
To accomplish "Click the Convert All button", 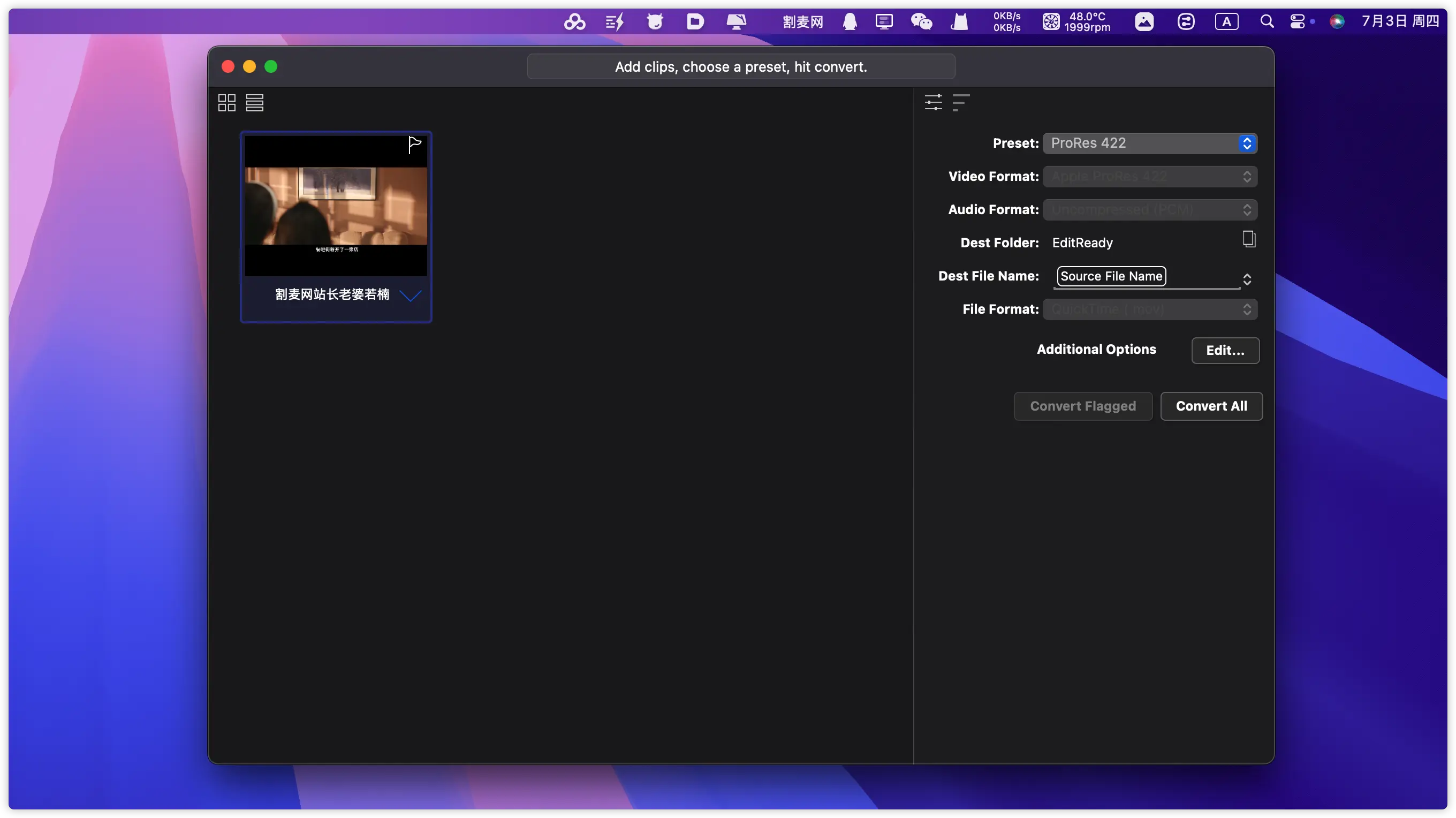I will 1211,406.
